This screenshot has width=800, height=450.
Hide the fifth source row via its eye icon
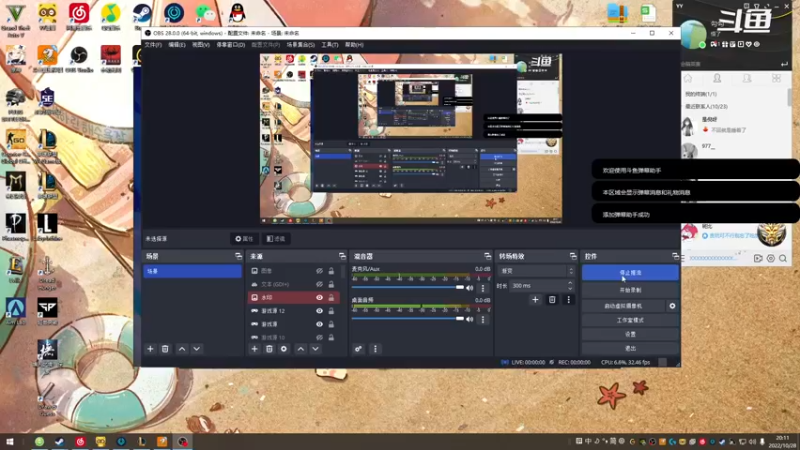pyautogui.click(x=319, y=324)
